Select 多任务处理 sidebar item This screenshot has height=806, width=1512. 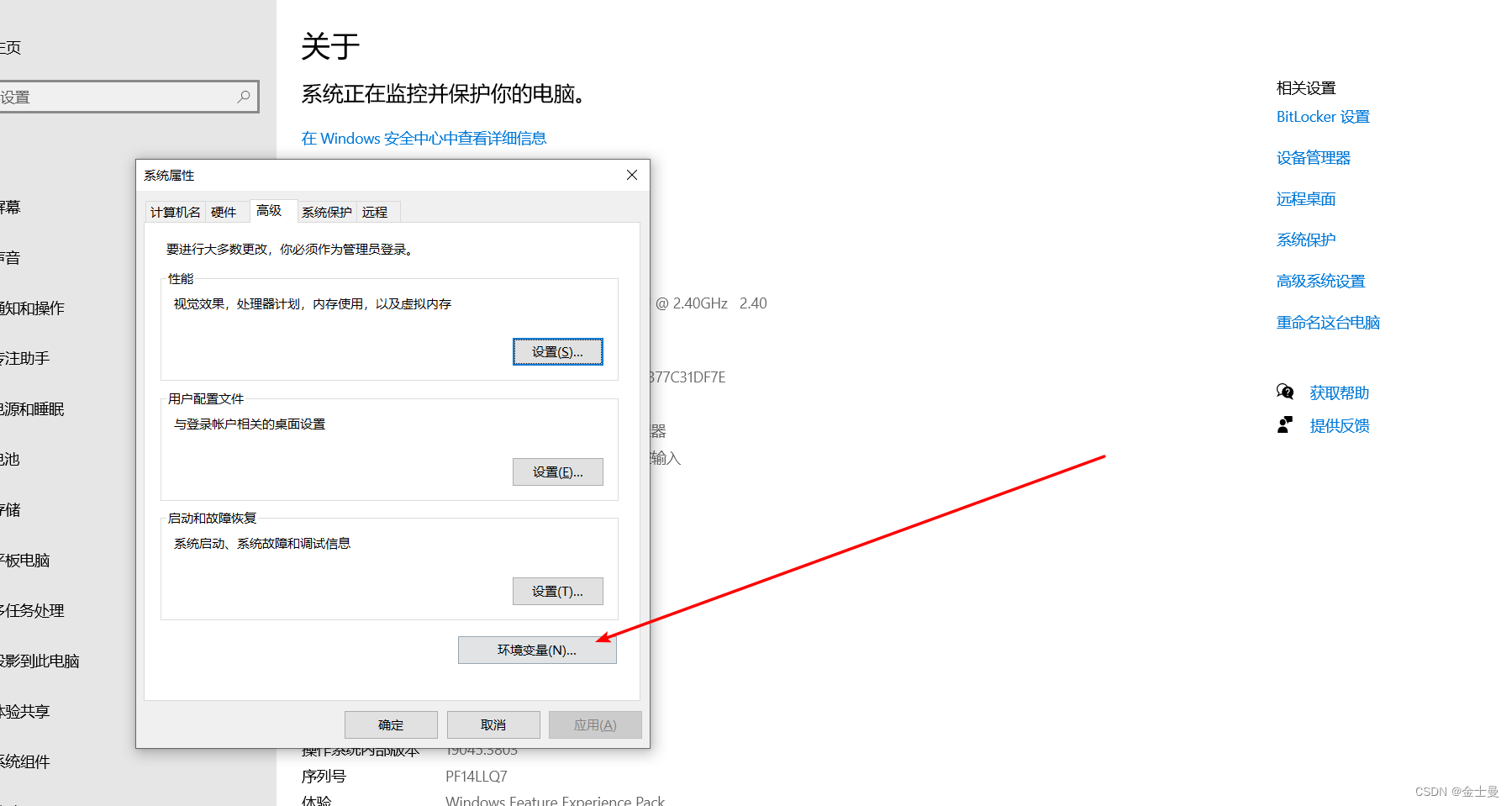point(32,611)
